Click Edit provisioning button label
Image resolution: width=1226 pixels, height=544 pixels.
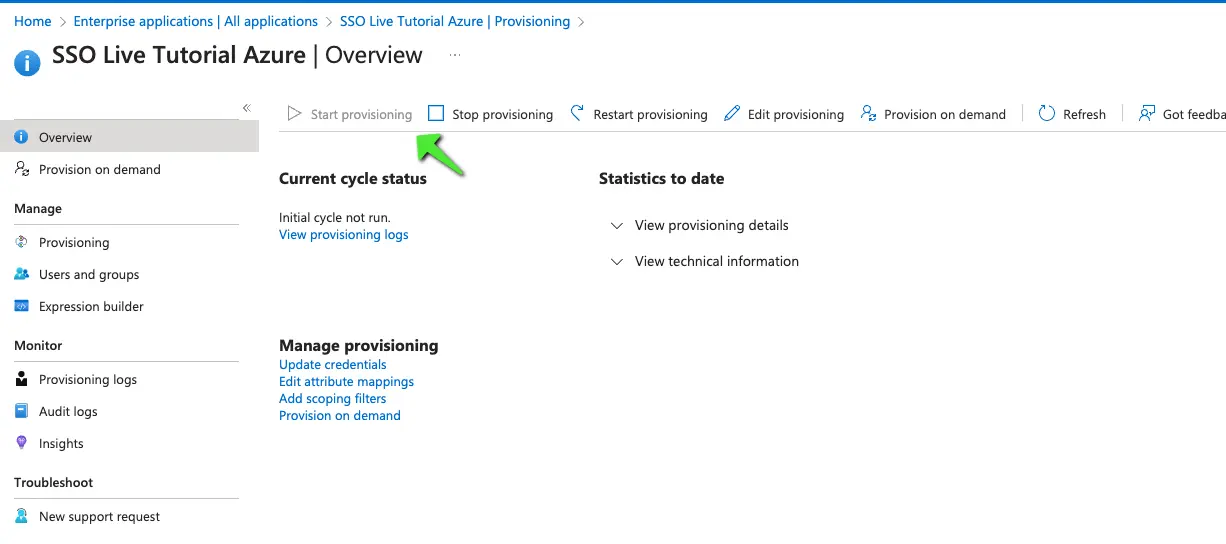click(796, 115)
